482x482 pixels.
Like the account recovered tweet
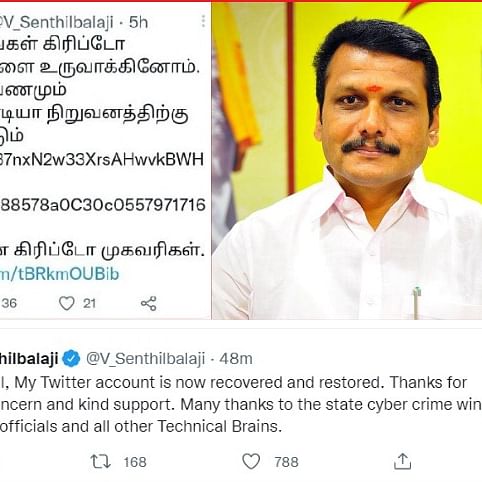[251, 462]
